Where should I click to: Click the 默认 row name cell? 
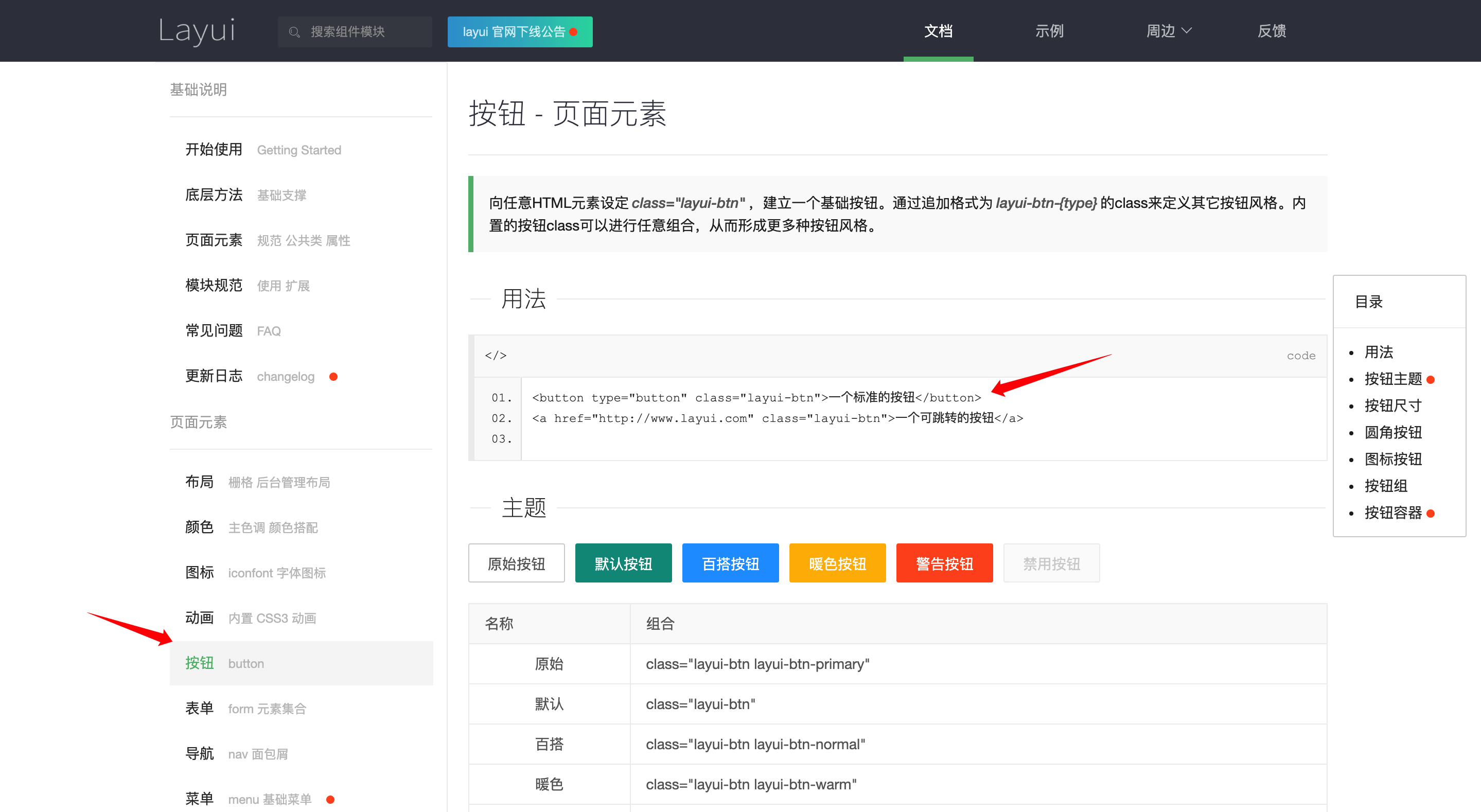[x=550, y=704]
